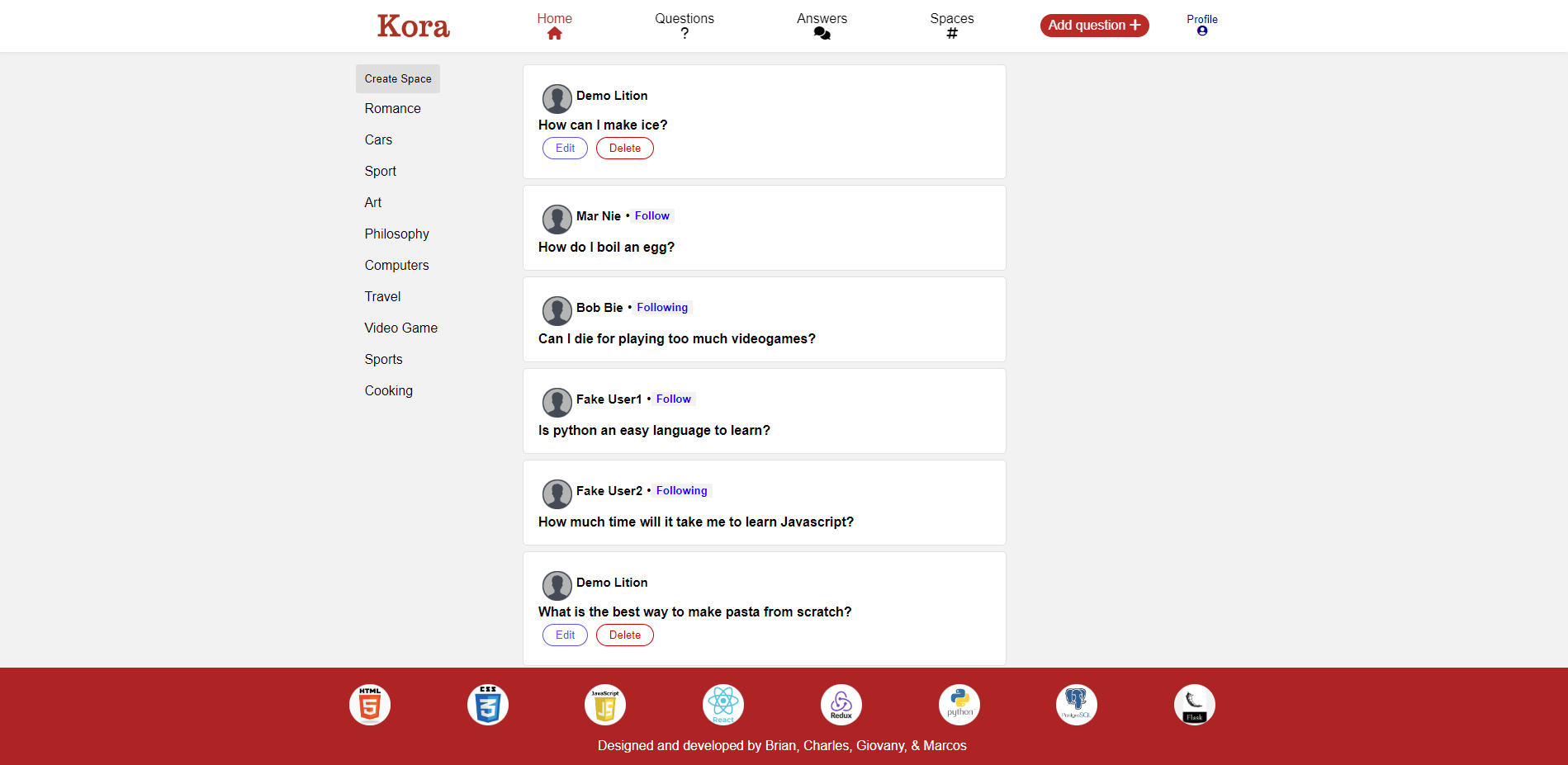Click the Python logo icon
The height and width of the screenshot is (765, 1568).
pyautogui.click(x=959, y=705)
